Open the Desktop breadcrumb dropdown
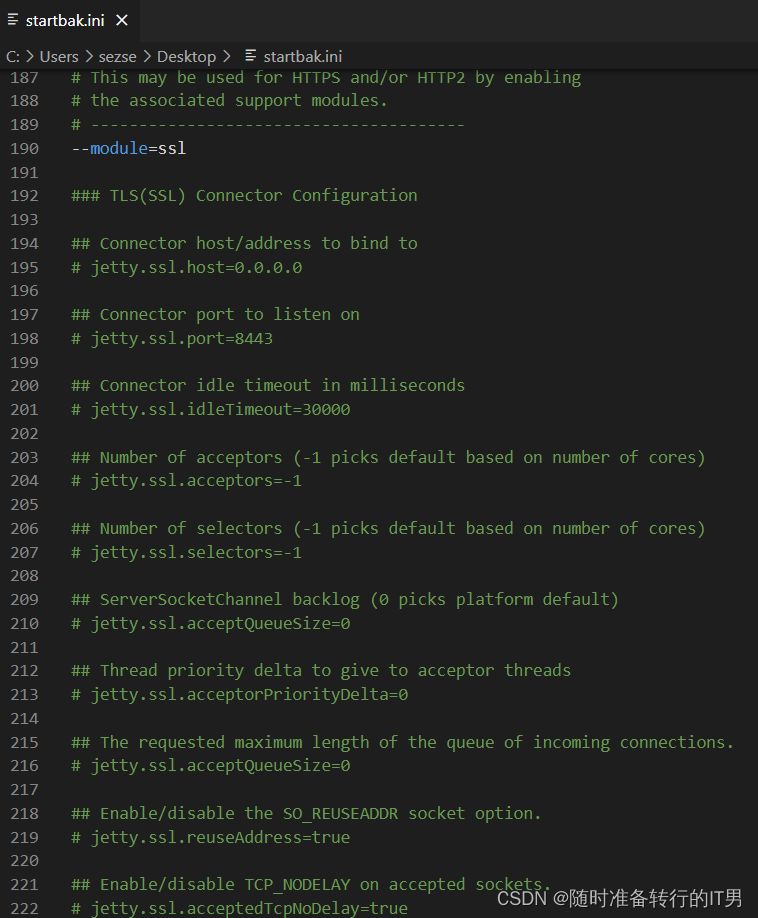The image size is (758, 918). 186,56
